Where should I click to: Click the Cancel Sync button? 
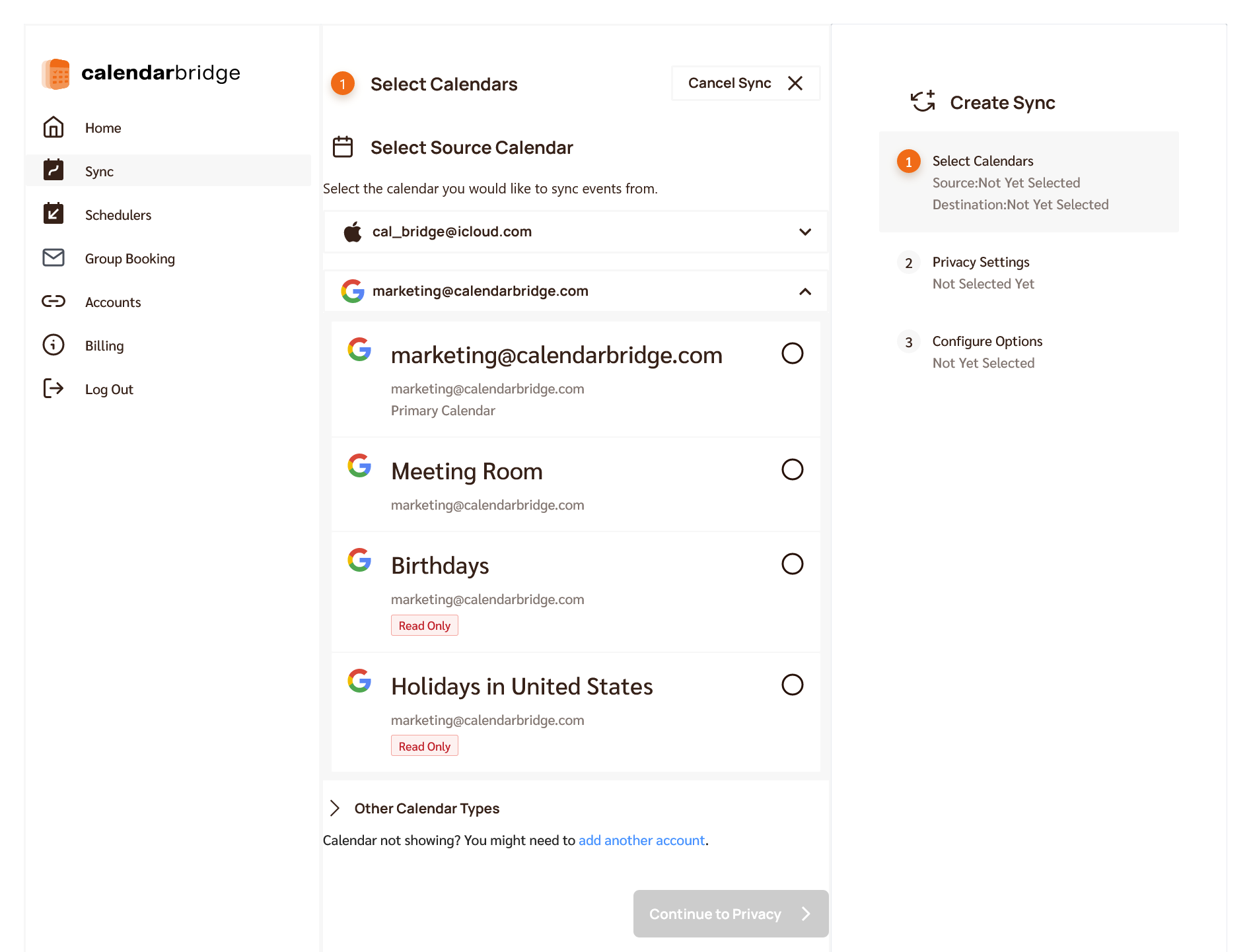point(746,83)
